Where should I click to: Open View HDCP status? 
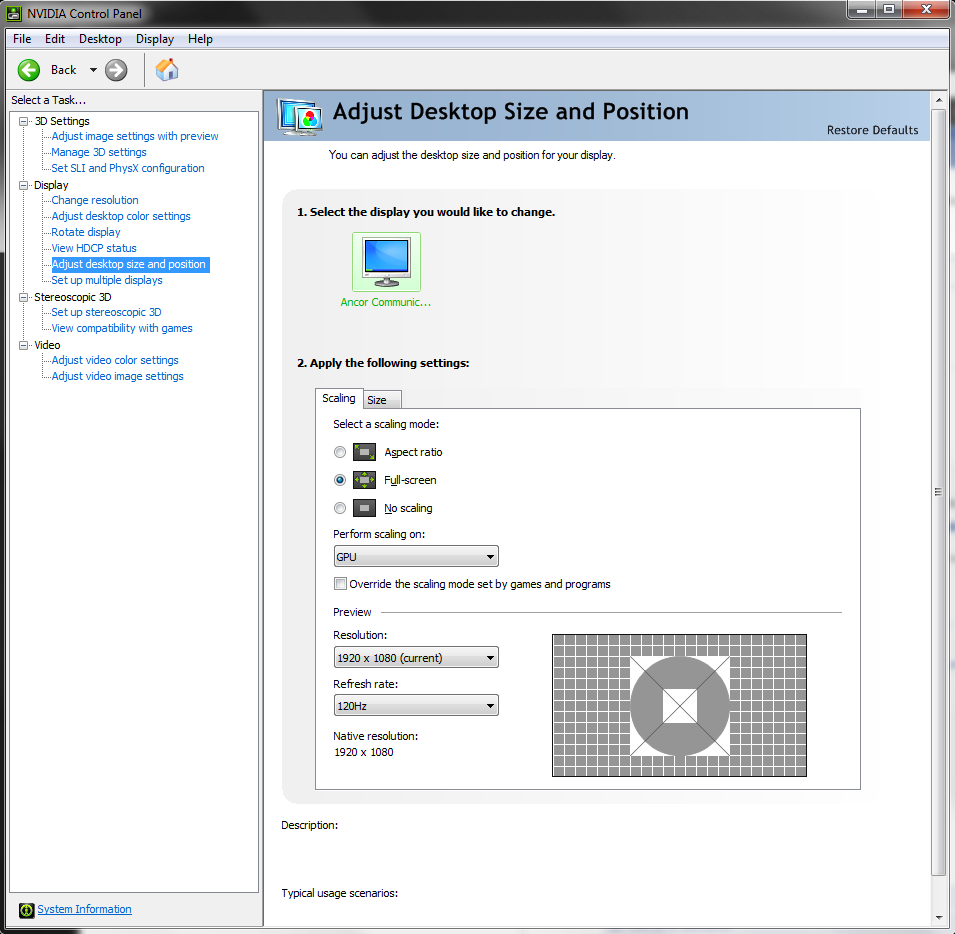pos(94,248)
